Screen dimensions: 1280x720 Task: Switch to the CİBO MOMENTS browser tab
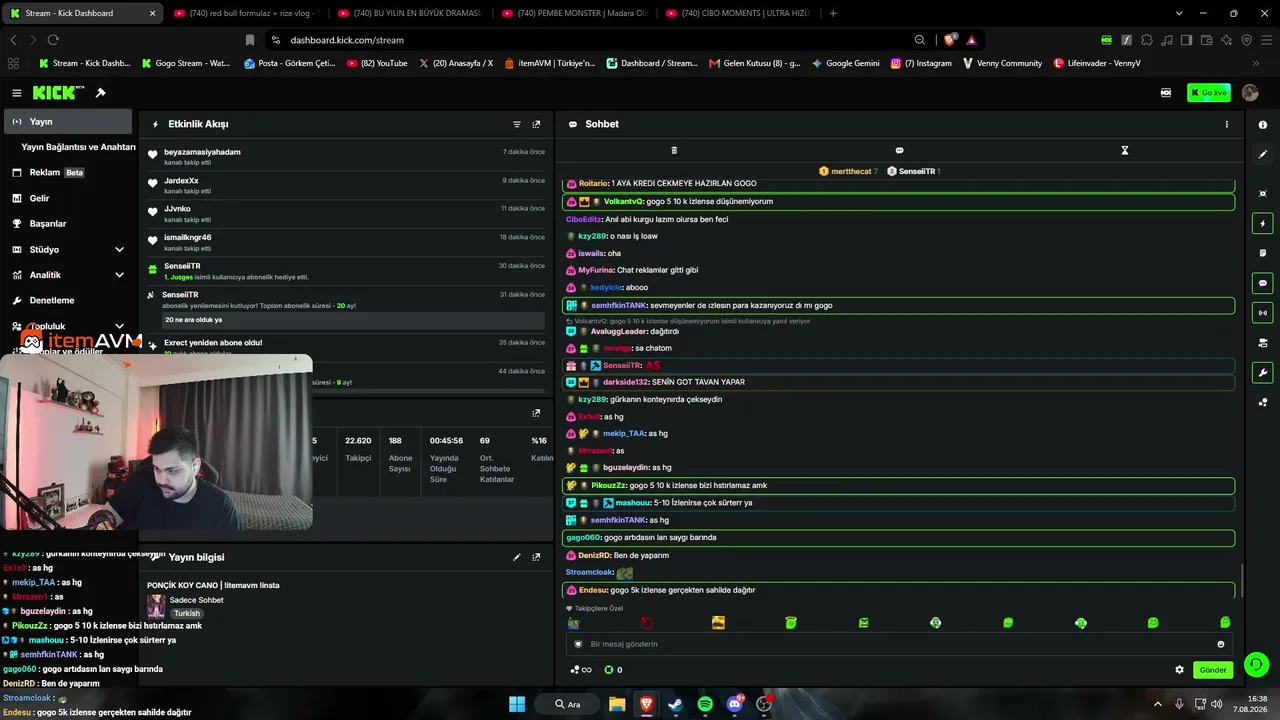point(737,13)
